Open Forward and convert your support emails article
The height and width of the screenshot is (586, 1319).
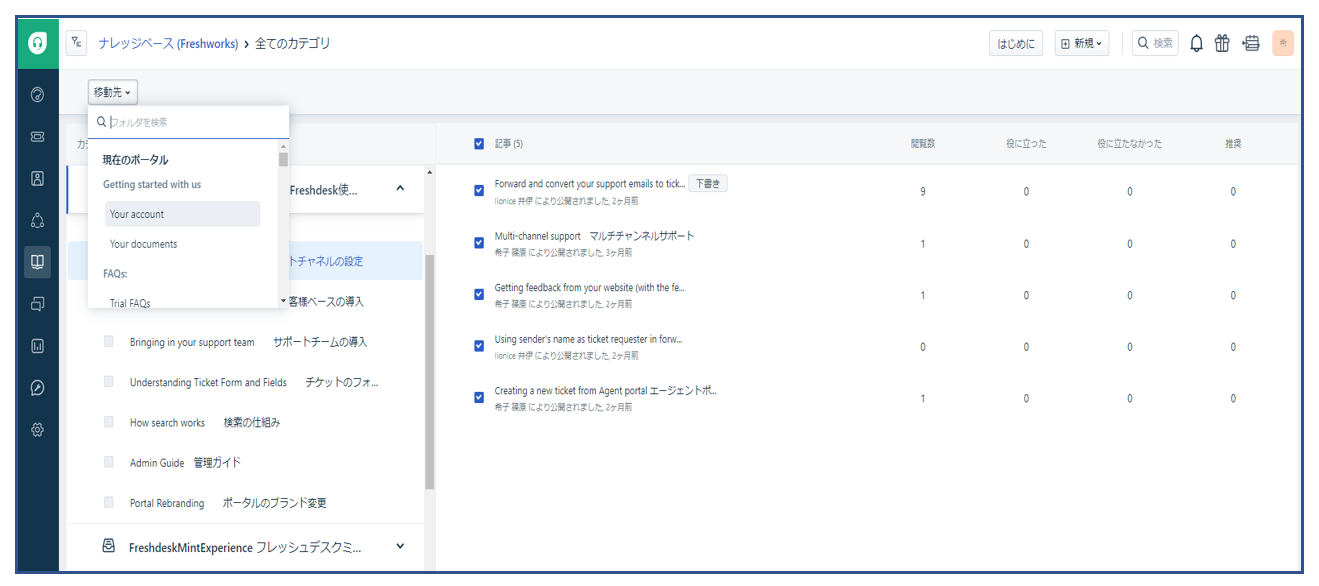(x=590, y=184)
